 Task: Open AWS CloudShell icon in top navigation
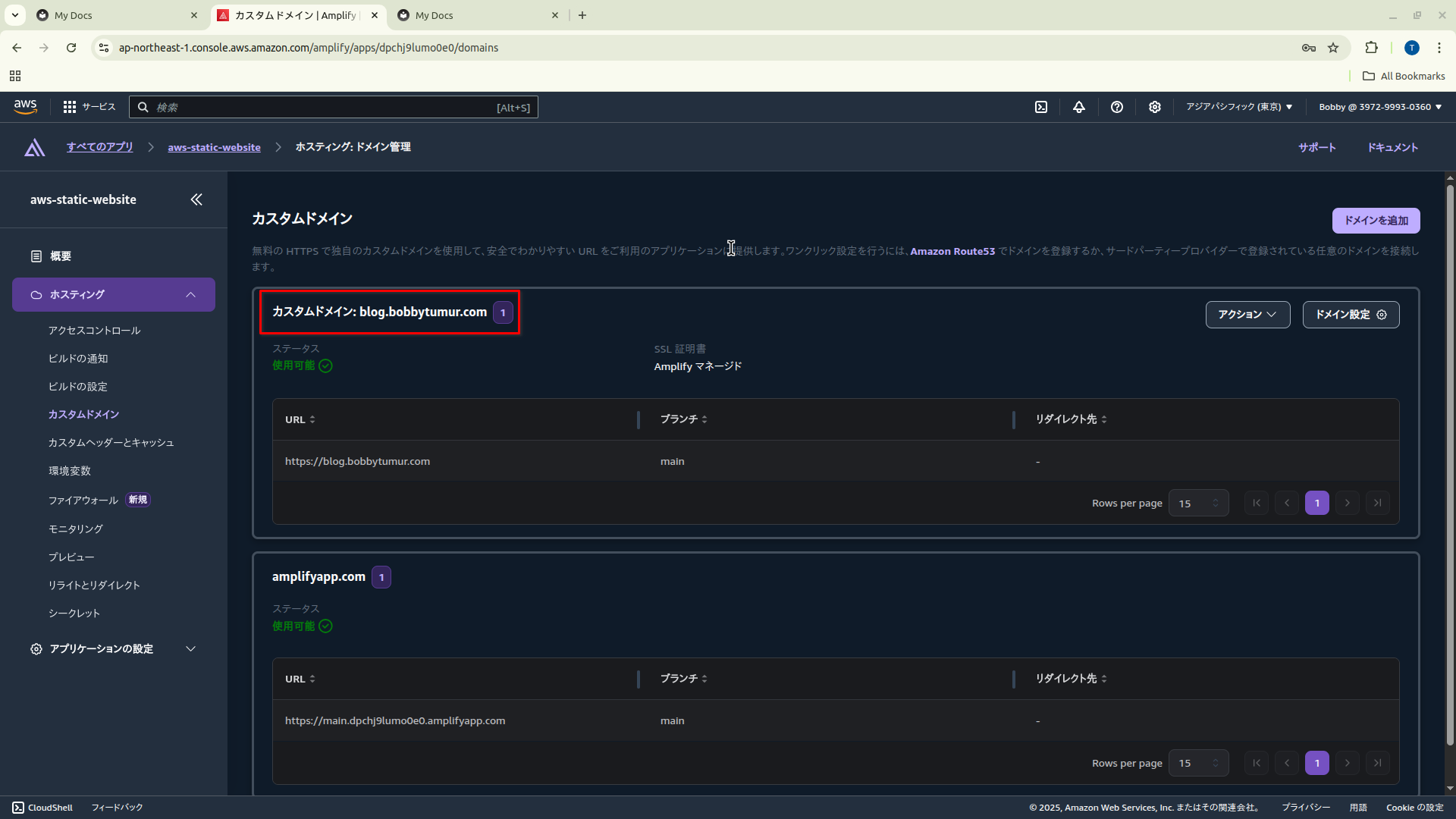1041,107
